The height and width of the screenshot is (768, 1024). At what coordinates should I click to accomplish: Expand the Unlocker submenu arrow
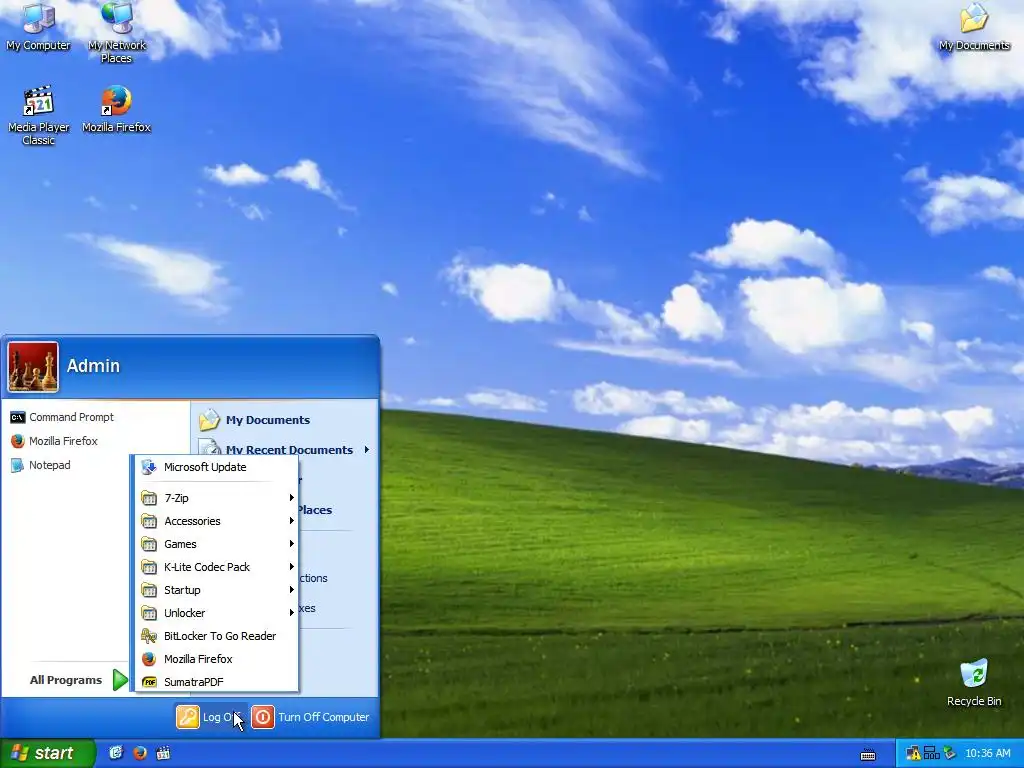(x=291, y=613)
